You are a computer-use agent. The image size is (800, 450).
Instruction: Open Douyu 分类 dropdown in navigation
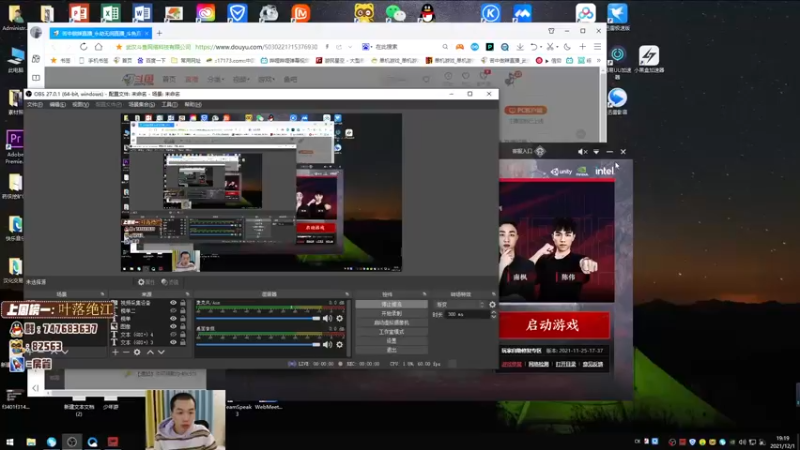[x=216, y=80]
